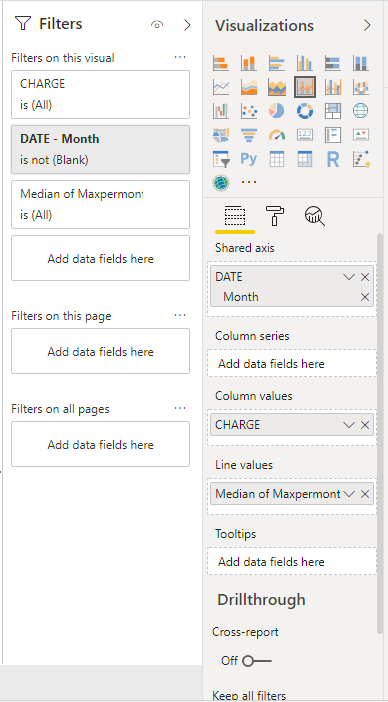388x702 pixels.
Task: Select the line and clustered column chart
Action: coord(333,87)
